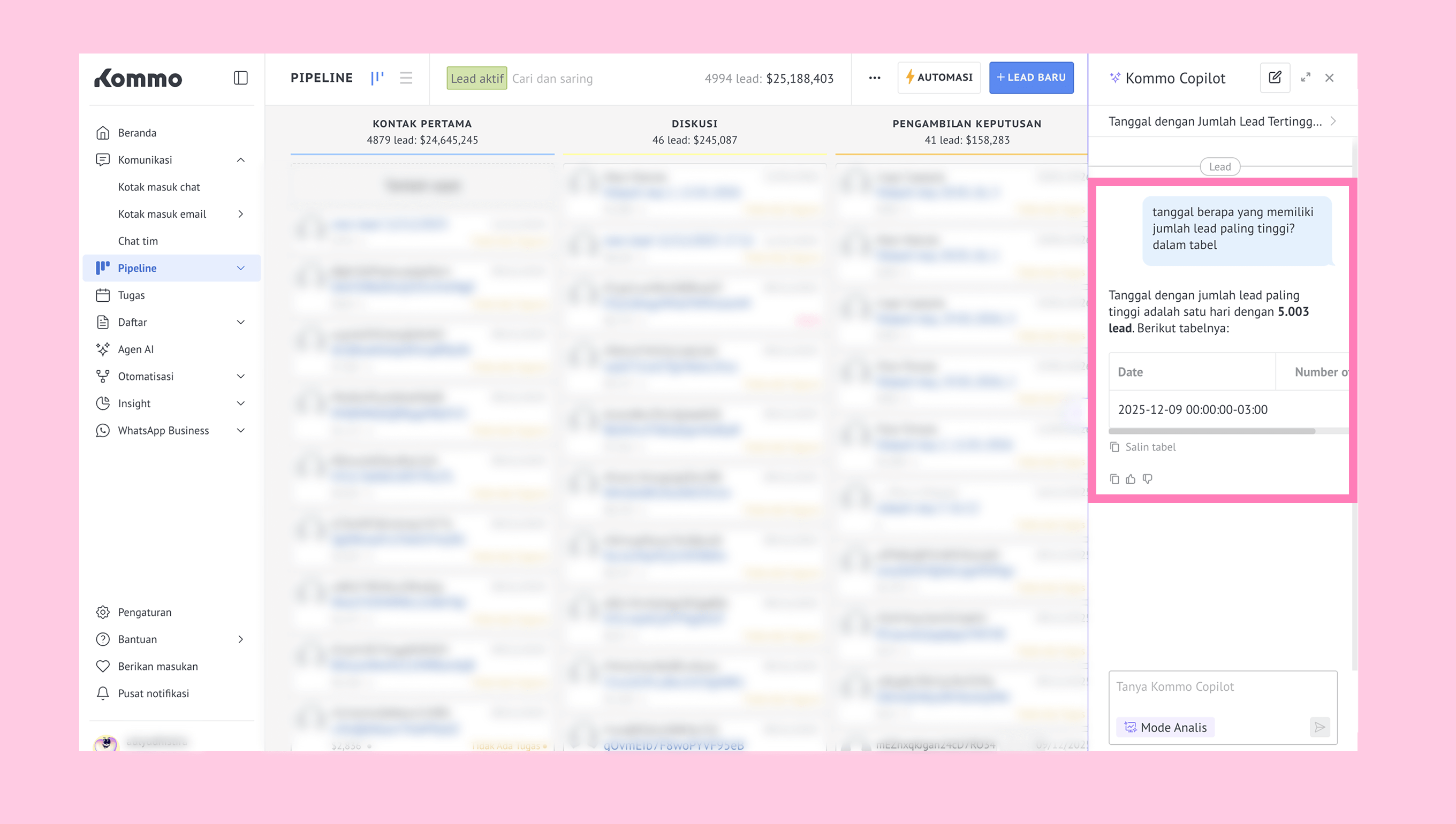This screenshot has width=1456, height=824.
Task: Start a new Copilot chat
Action: coord(1275,78)
